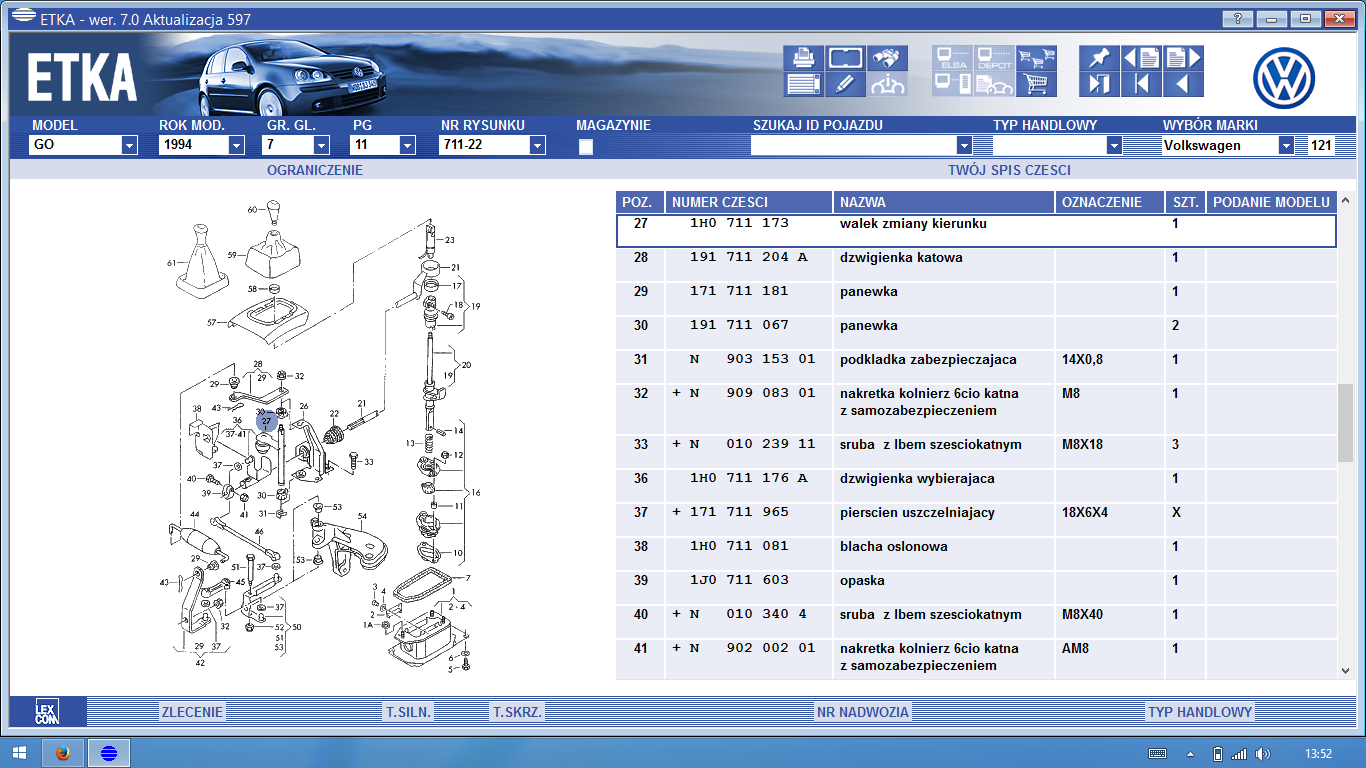Click the pencil edit icon

pyautogui.click(x=845, y=84)
